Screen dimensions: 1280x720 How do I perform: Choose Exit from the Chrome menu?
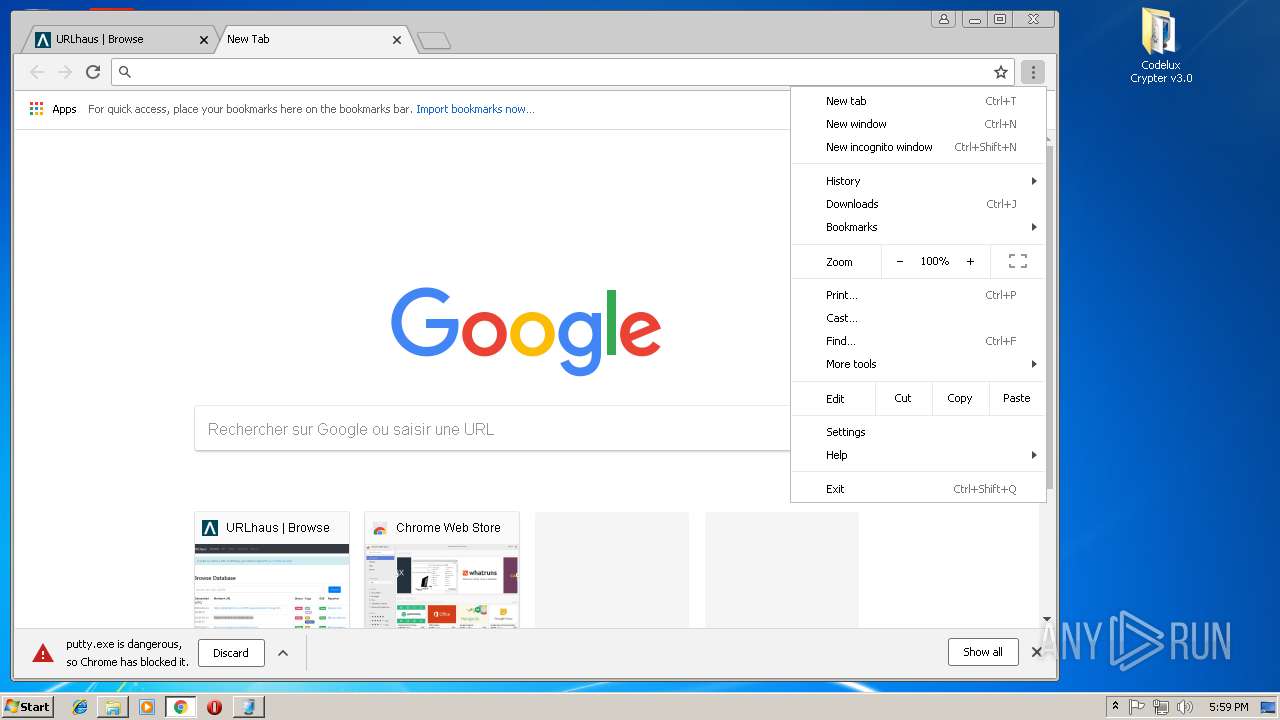pos(918,489)
